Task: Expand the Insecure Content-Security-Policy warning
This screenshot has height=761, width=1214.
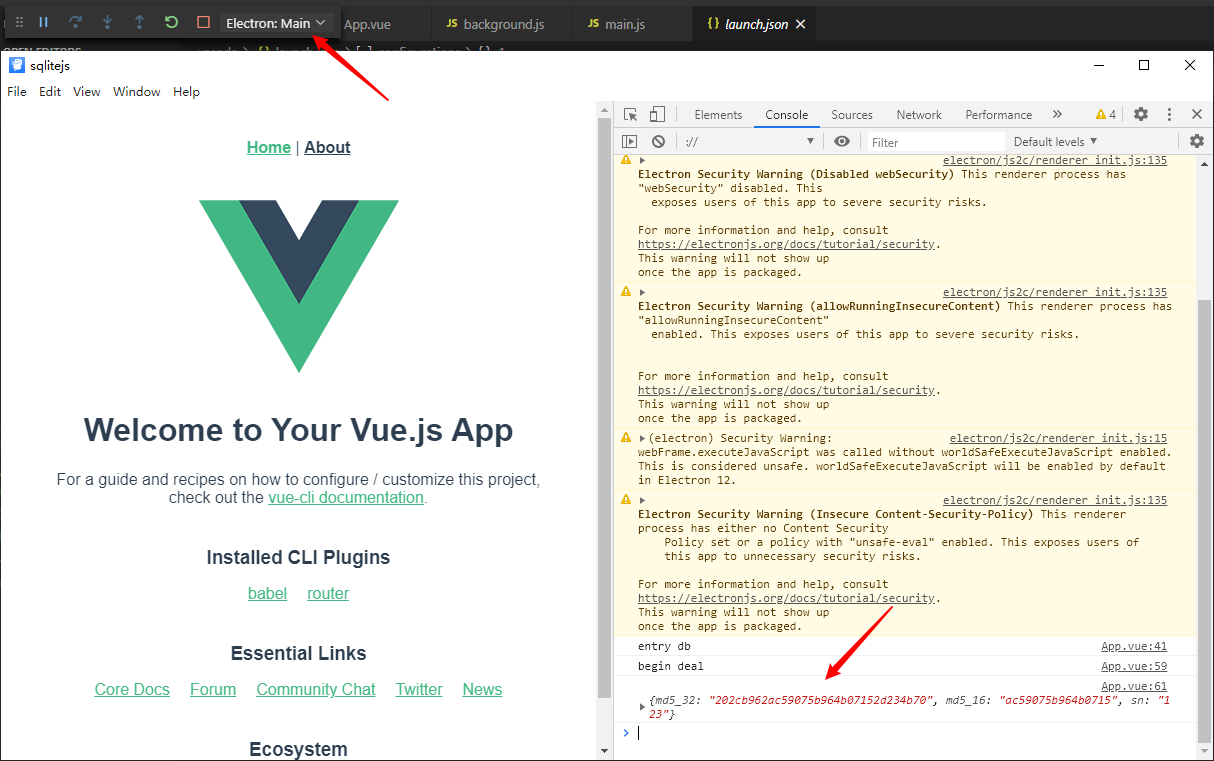Action: click(642, 500)
